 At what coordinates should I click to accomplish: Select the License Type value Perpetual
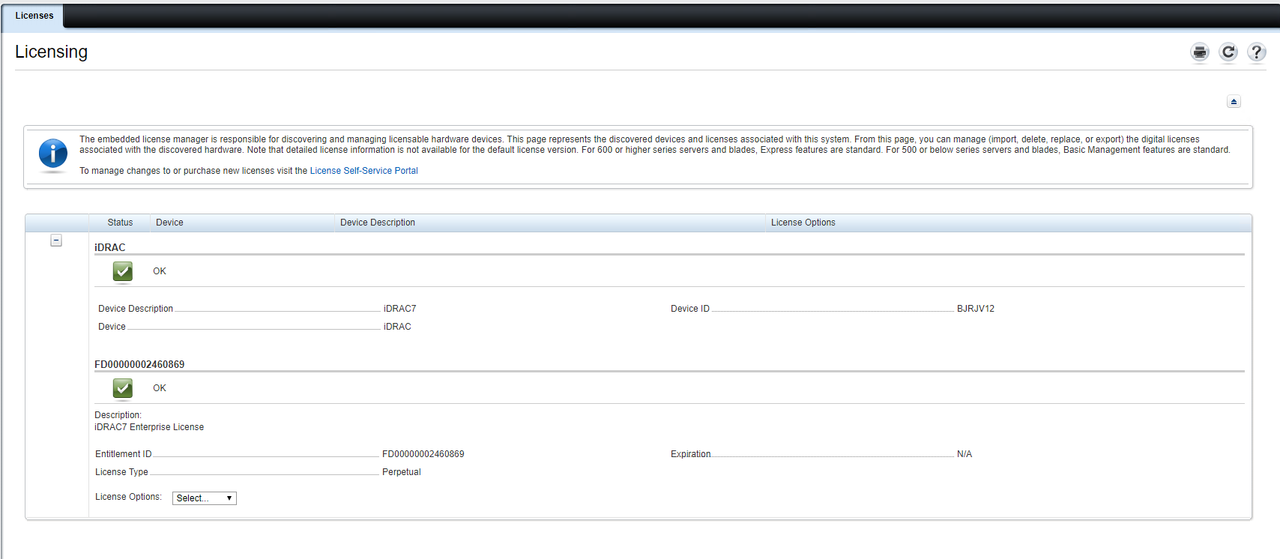[x=402, y=472]
